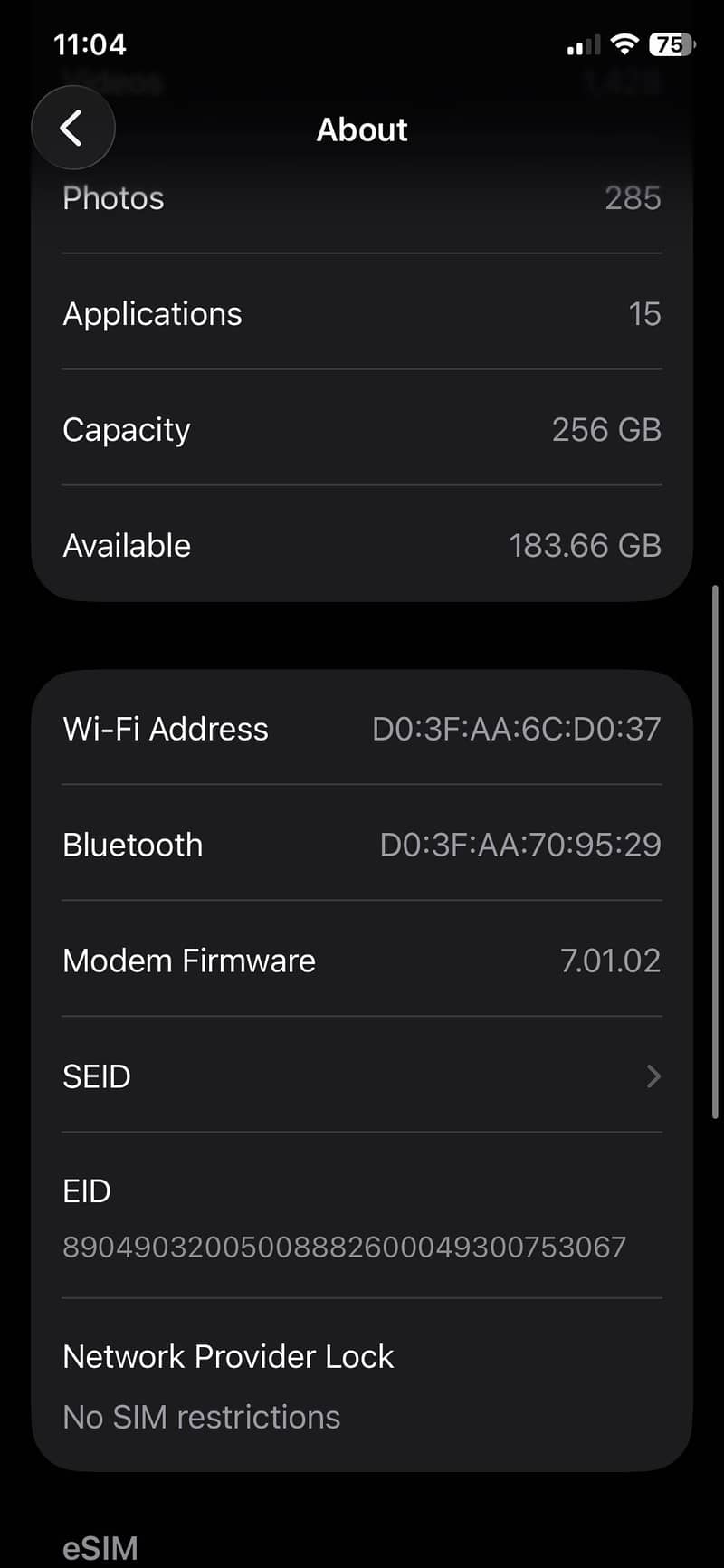The height and width of the screenshot is (1568, 724).
Task: Tap the eSIM section header
Action: (x=100, y=1548)
